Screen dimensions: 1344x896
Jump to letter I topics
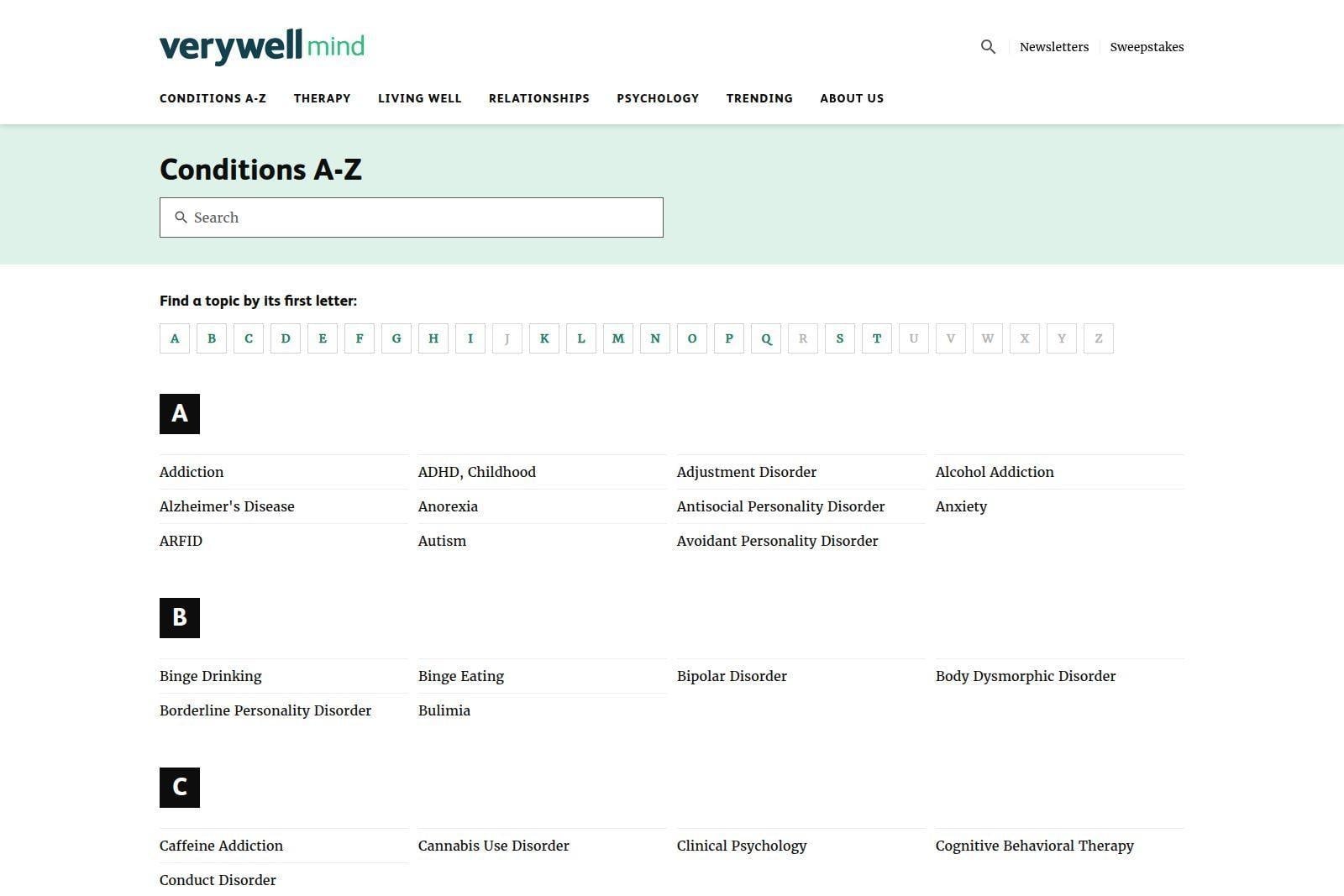(470, 338)
